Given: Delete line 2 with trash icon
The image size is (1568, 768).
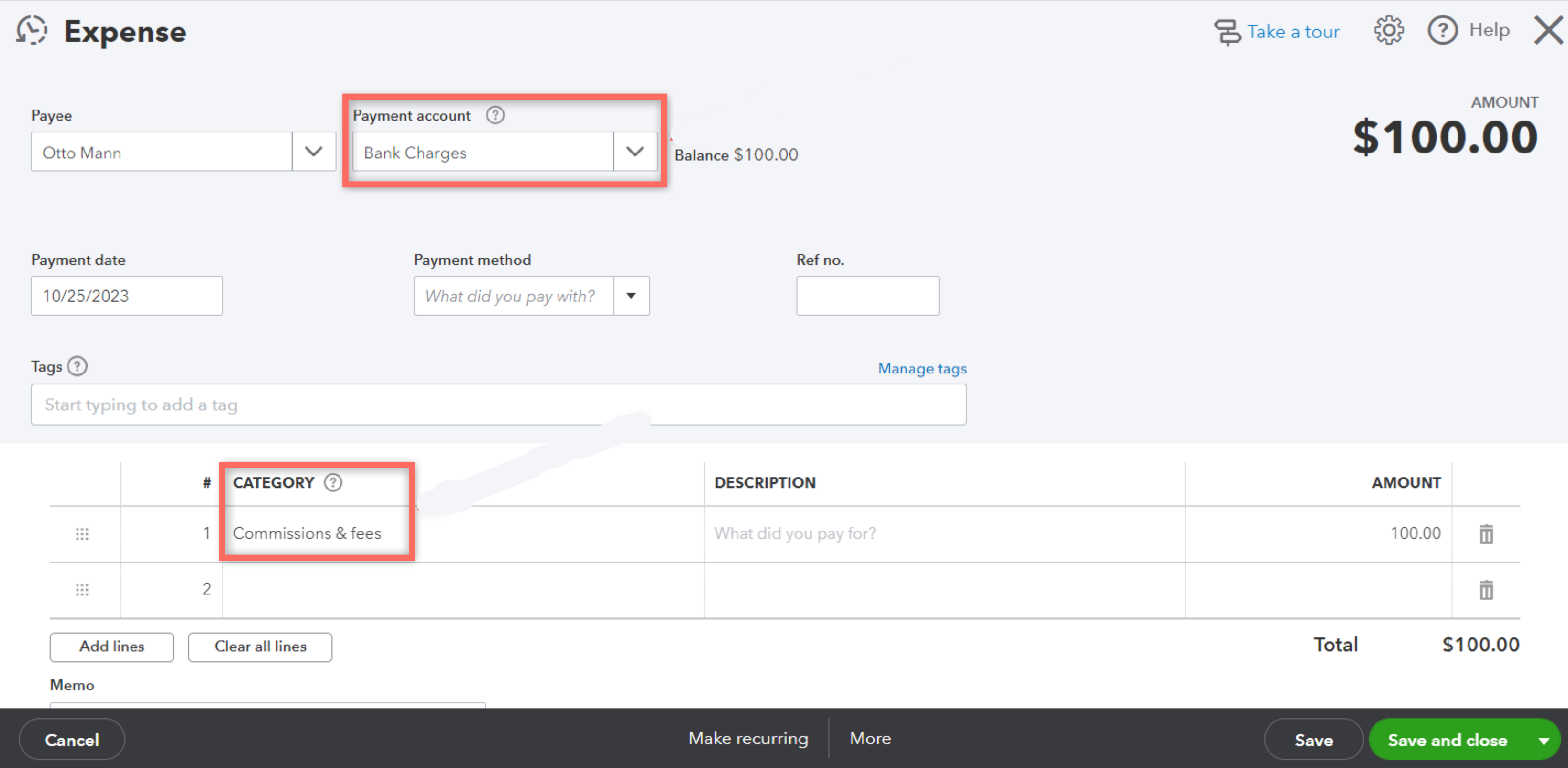Looking at the screenshot, I should tap(1486, 590).
